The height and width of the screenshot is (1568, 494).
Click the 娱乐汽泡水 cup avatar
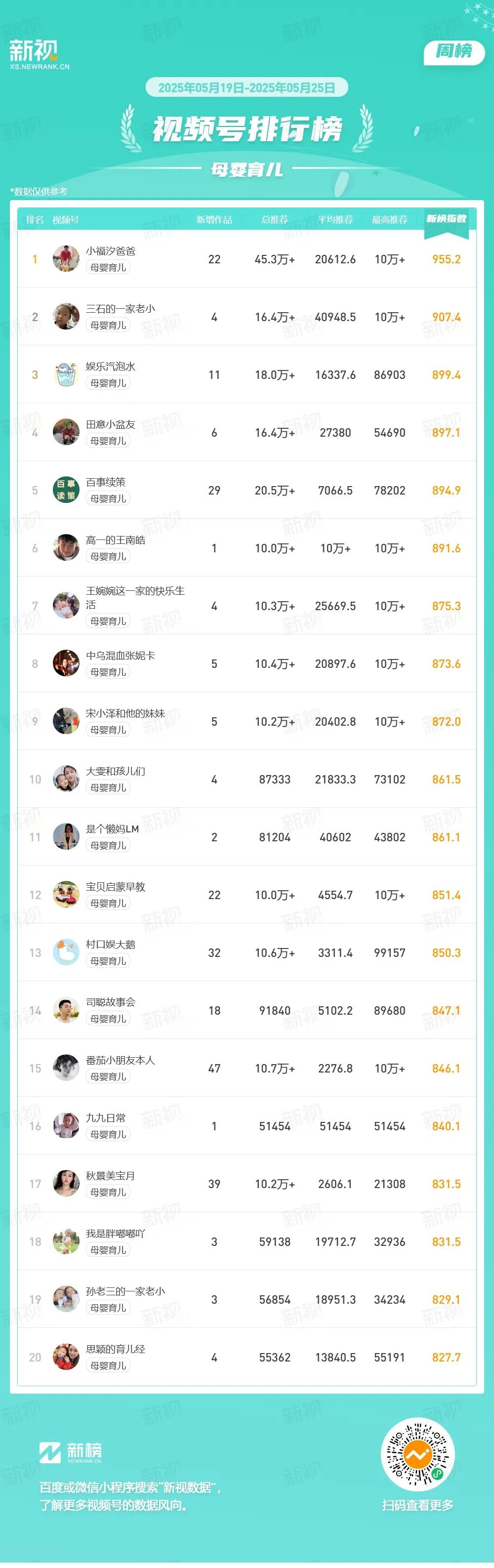[66, 374]
